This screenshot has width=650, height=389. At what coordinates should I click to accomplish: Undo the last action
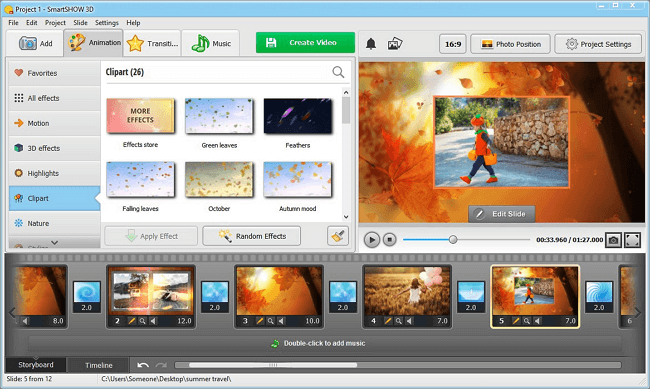click(x=143, y=365)
